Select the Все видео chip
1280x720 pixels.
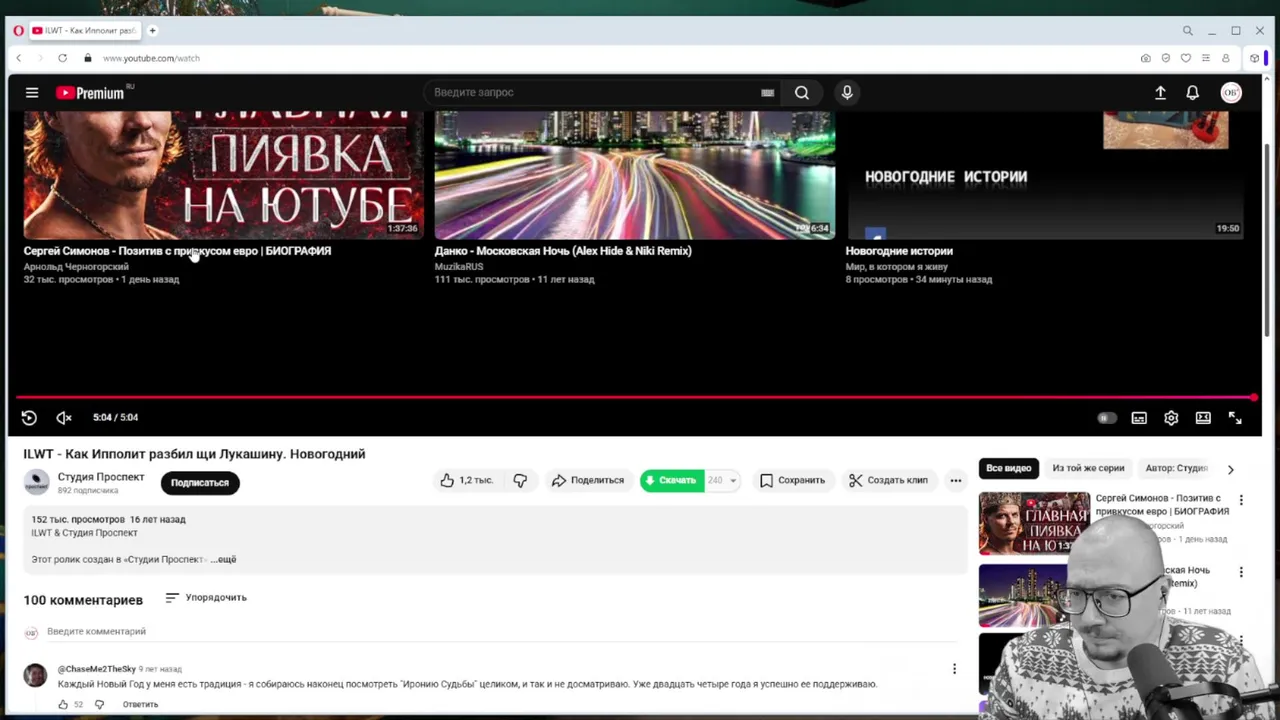(1008, 468)
